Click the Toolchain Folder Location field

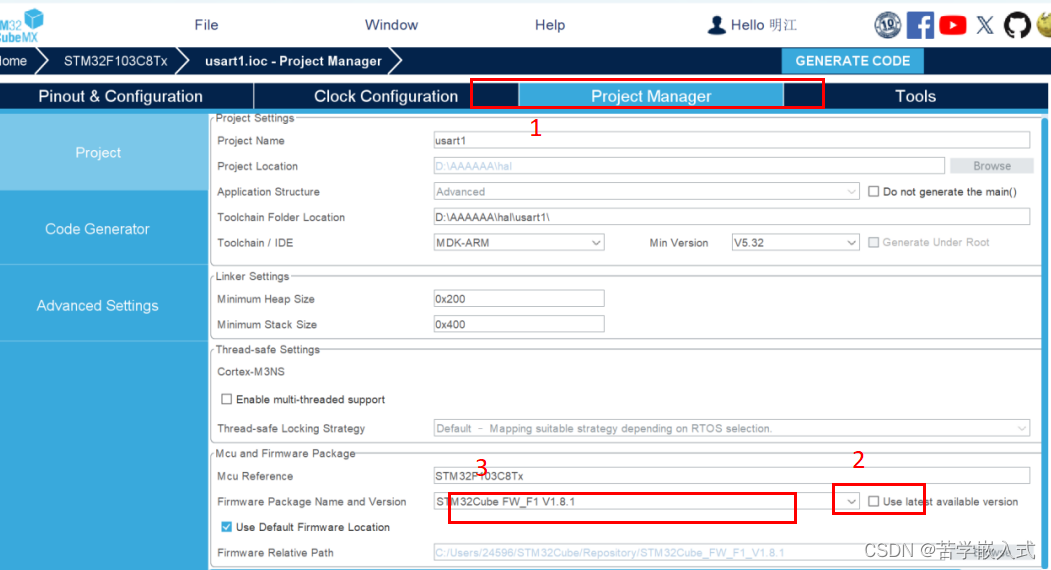731,217
